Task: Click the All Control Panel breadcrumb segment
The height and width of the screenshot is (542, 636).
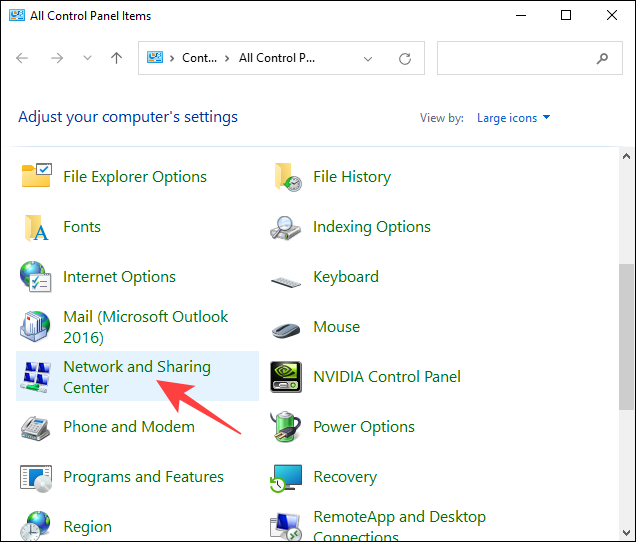Action: [x=278, y=58]
